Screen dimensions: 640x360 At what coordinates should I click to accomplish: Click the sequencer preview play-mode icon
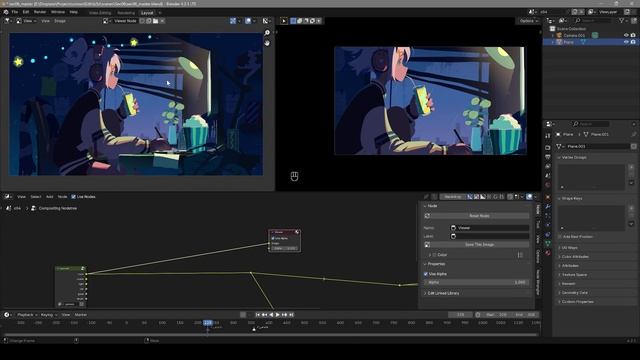coord(284,21)
